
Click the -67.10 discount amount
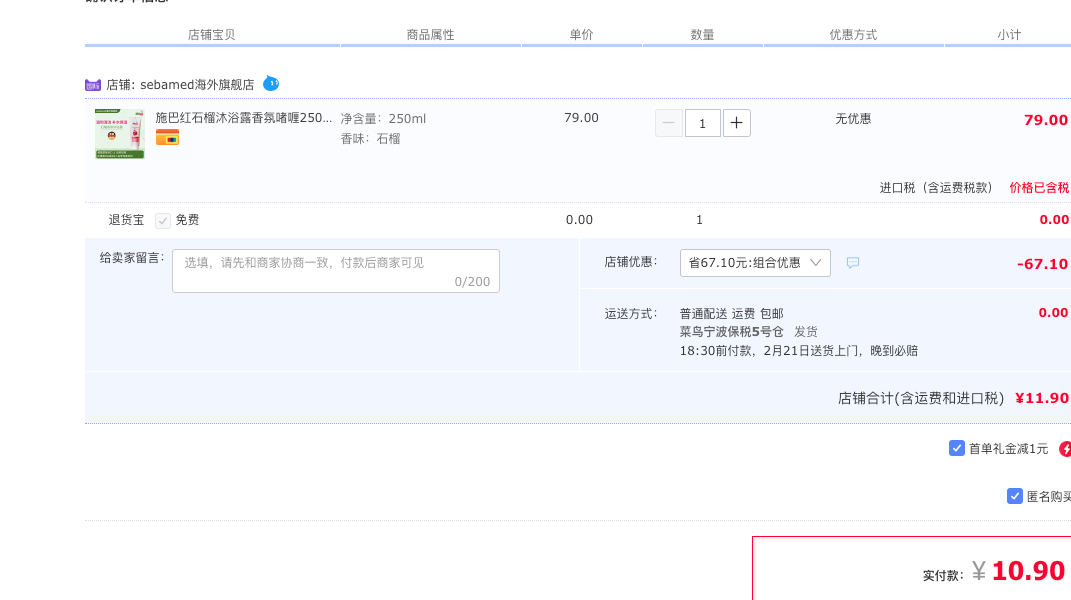(x=1042, y=264)
